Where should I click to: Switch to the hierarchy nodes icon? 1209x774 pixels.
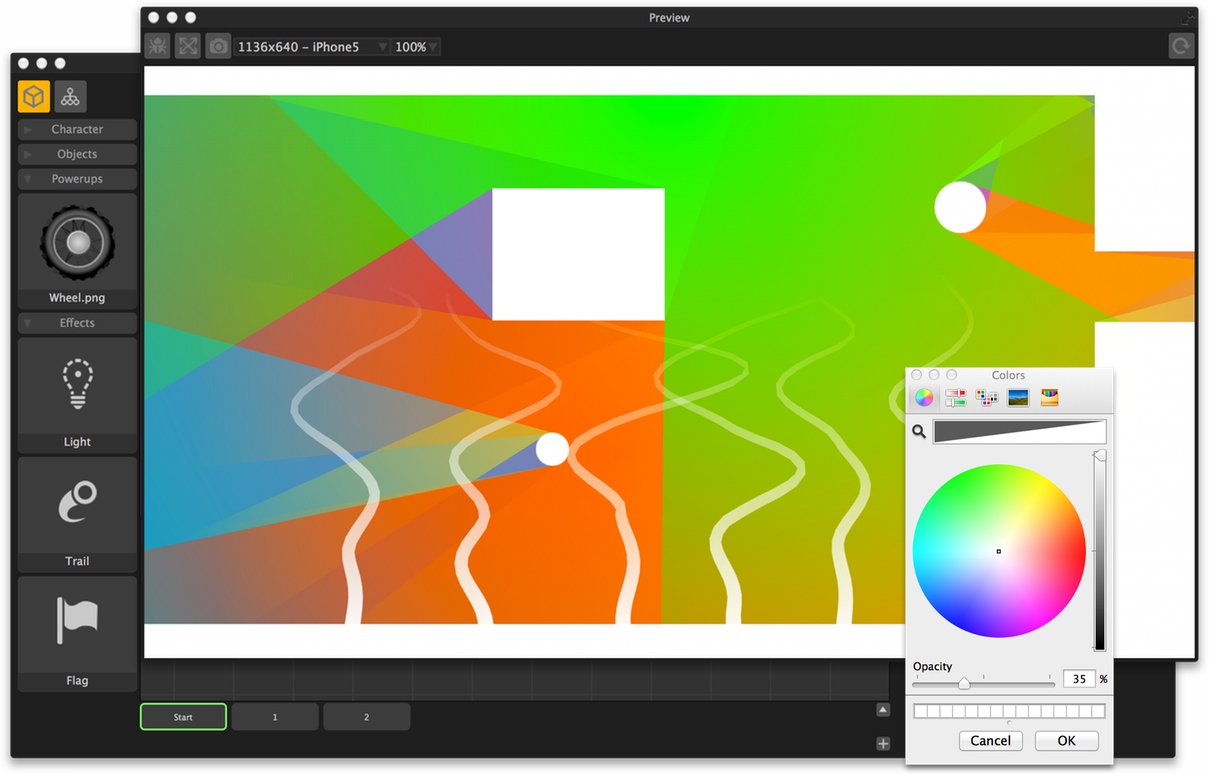[70, 96]
